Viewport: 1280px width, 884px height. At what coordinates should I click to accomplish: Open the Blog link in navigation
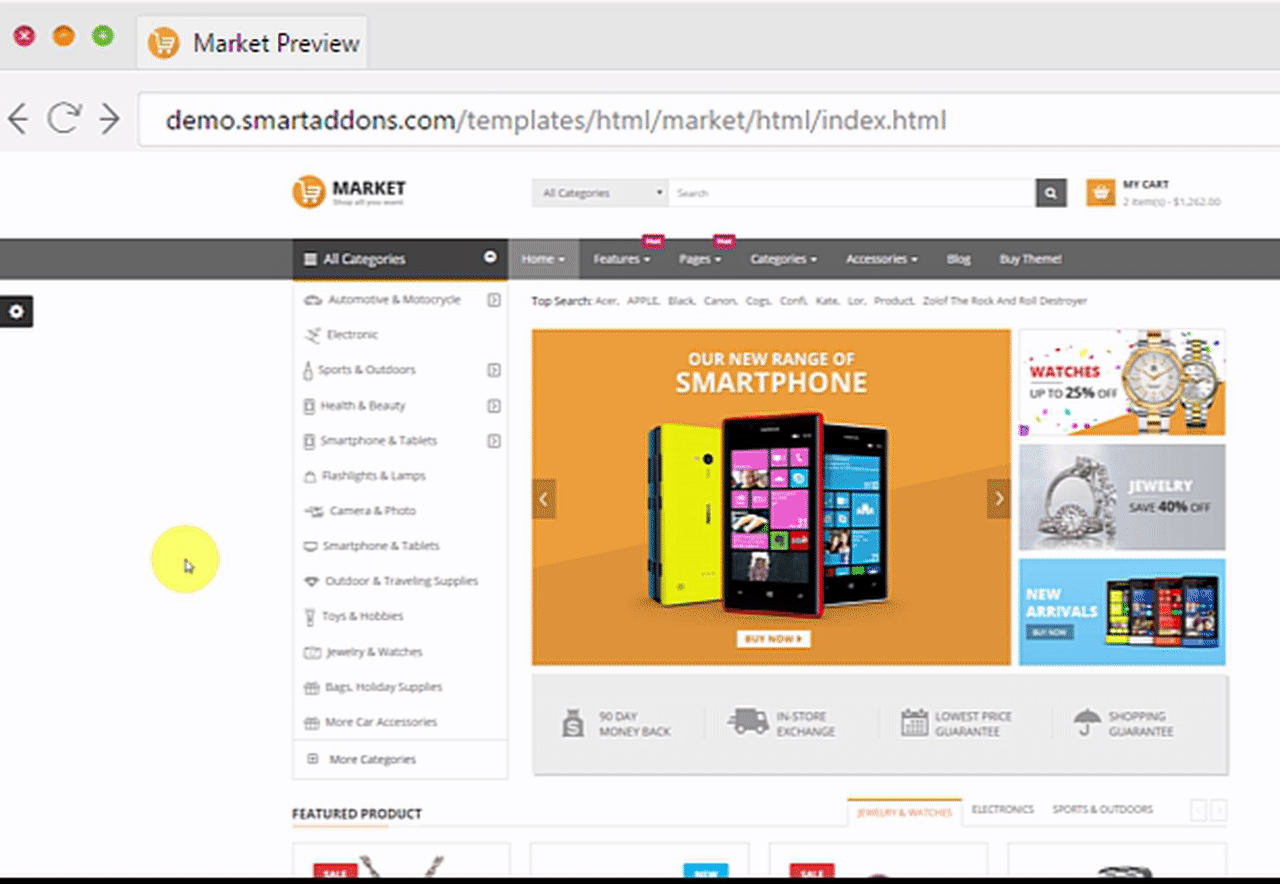pyautogui.click(x=958, y=259)
